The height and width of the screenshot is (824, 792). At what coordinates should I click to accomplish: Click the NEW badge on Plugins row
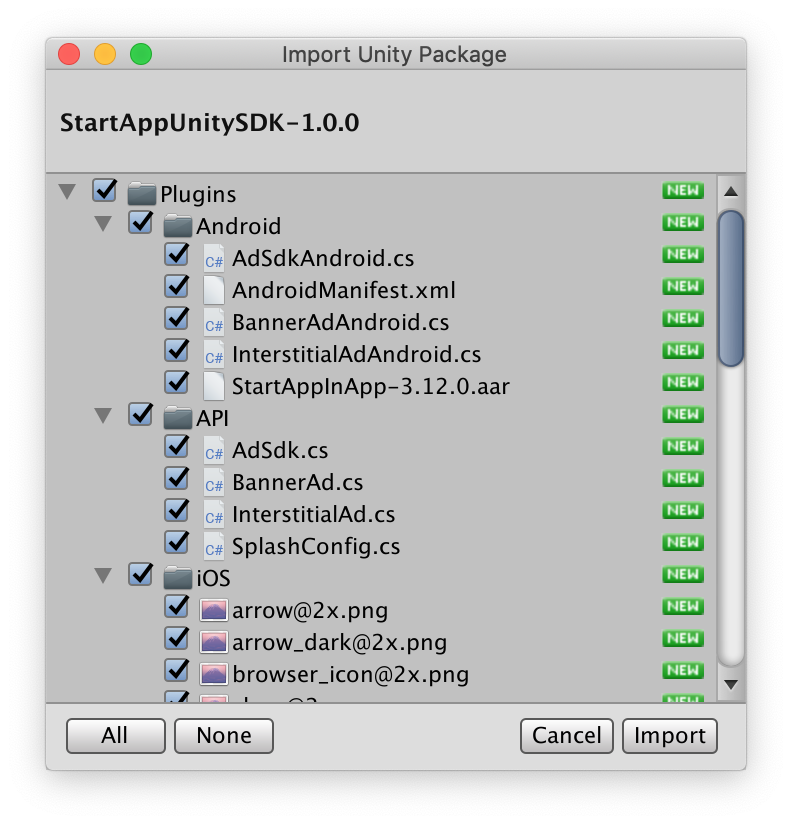[683, 190]
